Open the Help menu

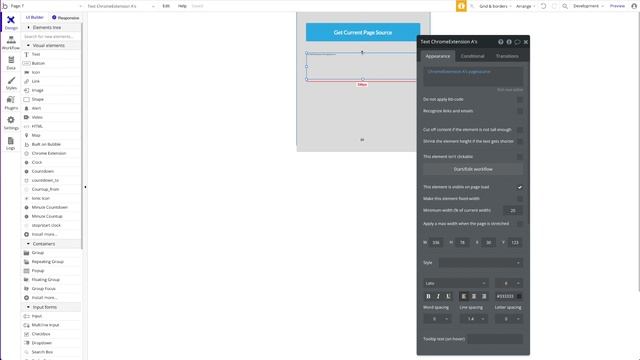(x=182, y=6)
